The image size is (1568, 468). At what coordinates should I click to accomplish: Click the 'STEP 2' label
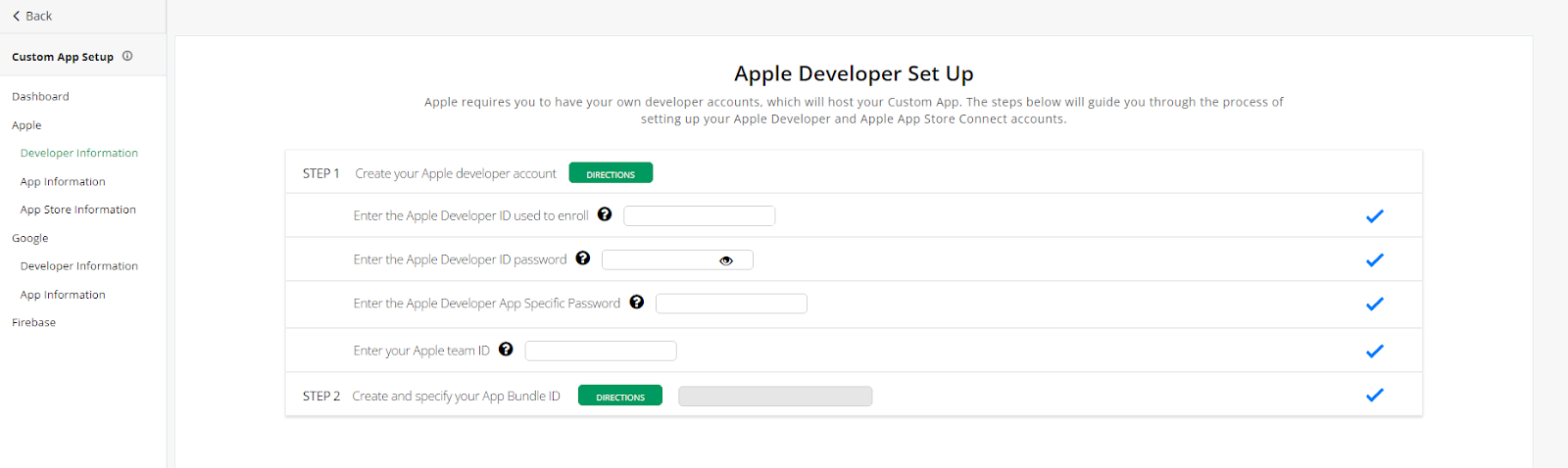click(x=321, y=396)
